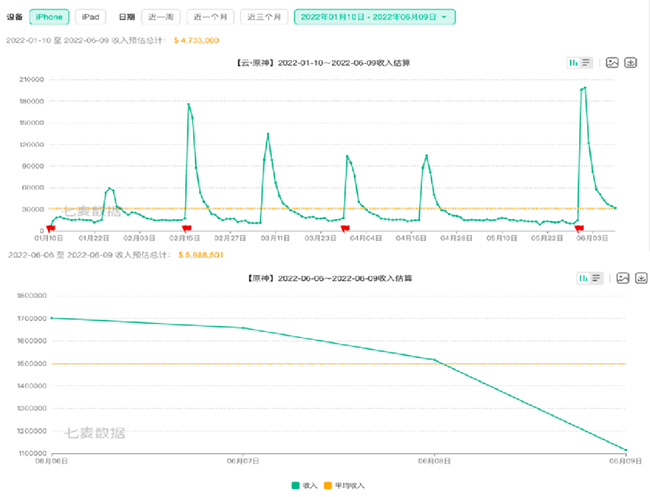650x497 pixels.
Task: Save bottom 原神 chart as image
Action: (623, 278)
